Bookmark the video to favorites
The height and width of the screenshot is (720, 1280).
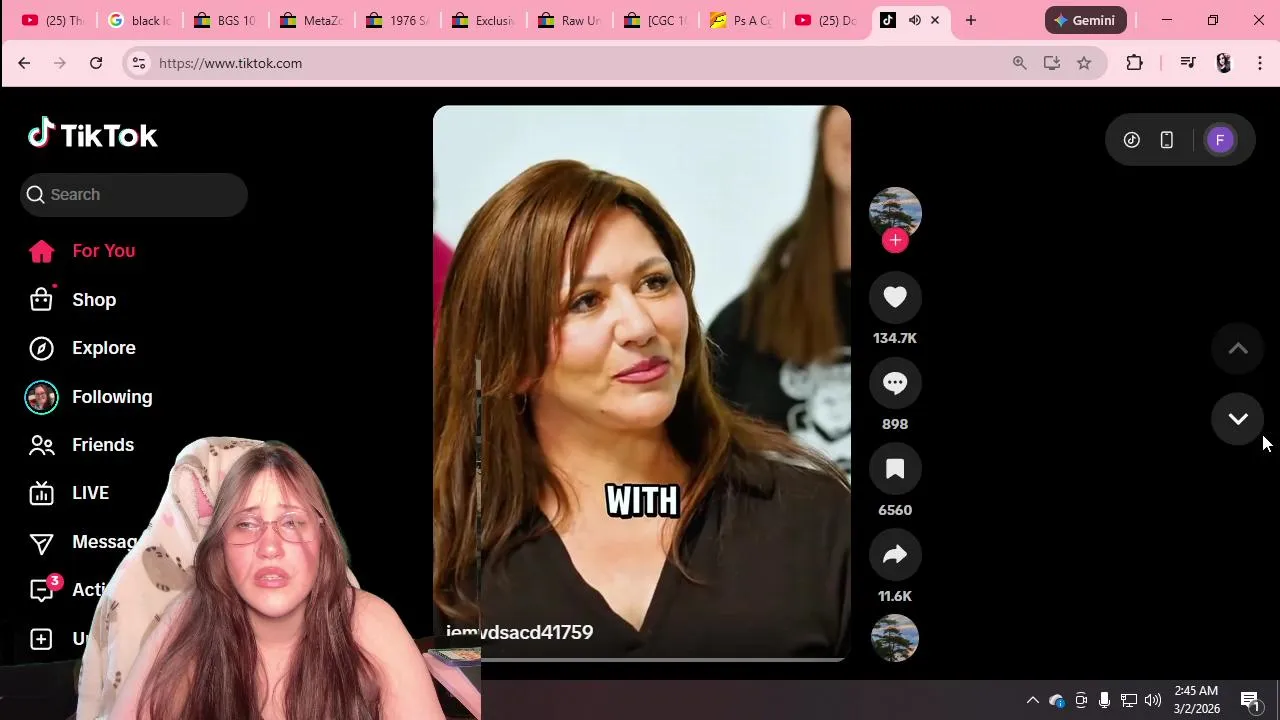[x=895, y=469]
